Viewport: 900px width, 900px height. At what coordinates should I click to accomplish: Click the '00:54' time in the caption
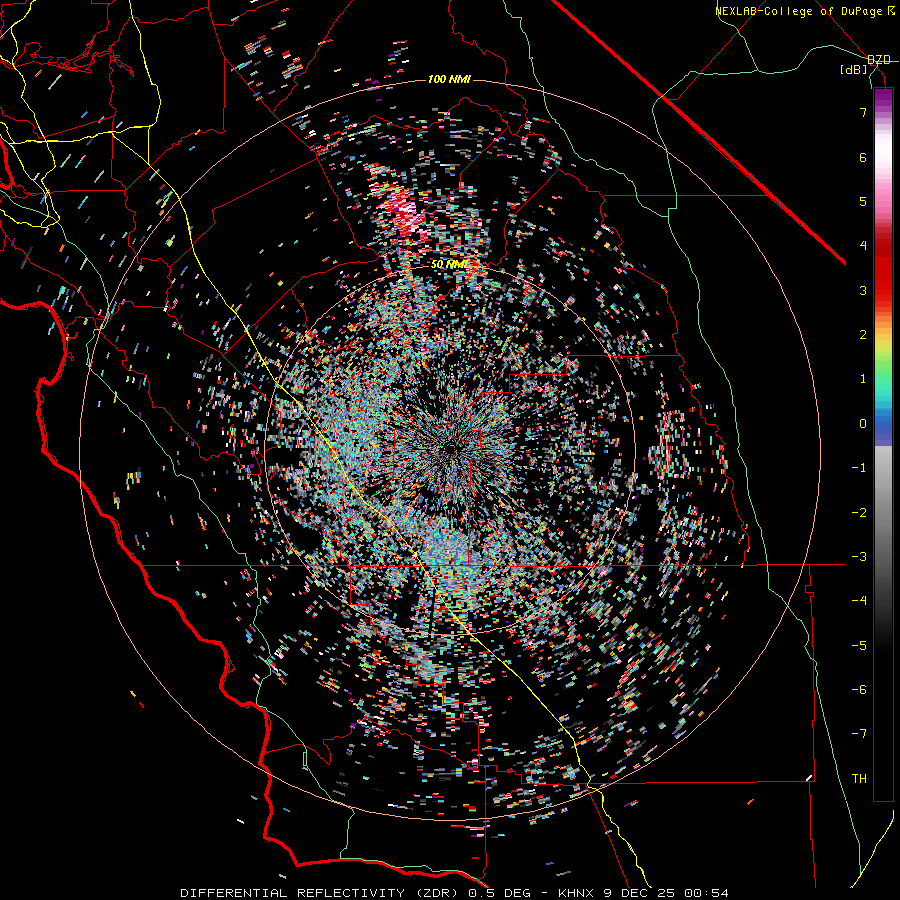click(x=709, y=893)
